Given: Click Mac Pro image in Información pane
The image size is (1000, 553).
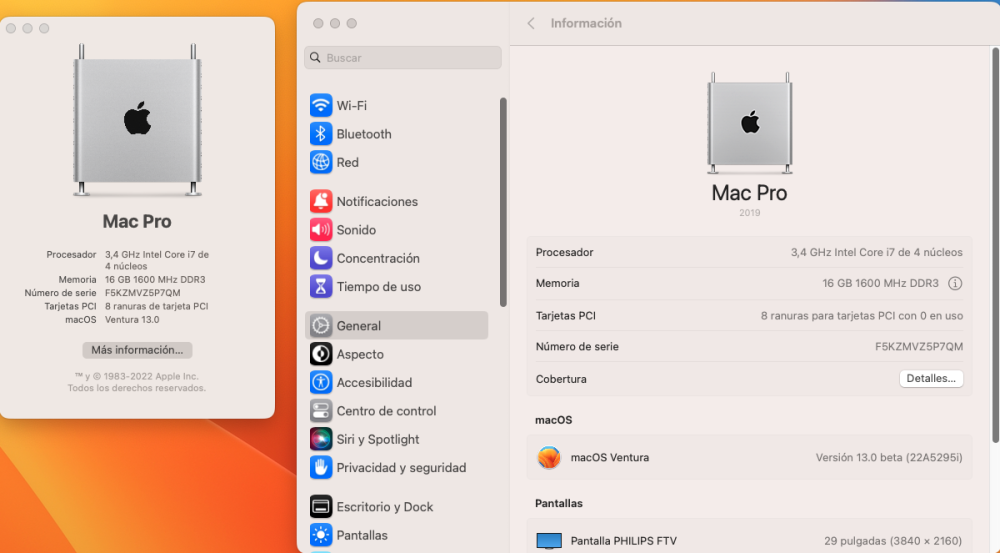Looking at the screenshot, I should pyautogui.click(x=749, y=123).
